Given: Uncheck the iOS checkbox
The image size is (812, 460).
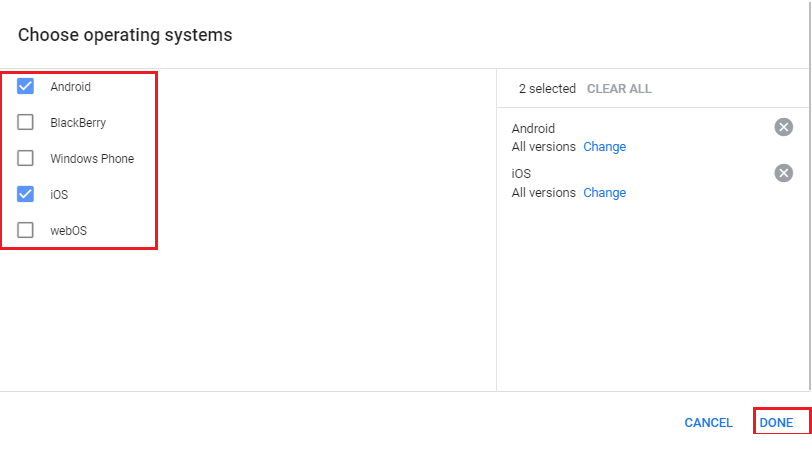Looking at the screenshot, I should click(x=25, y=194).
